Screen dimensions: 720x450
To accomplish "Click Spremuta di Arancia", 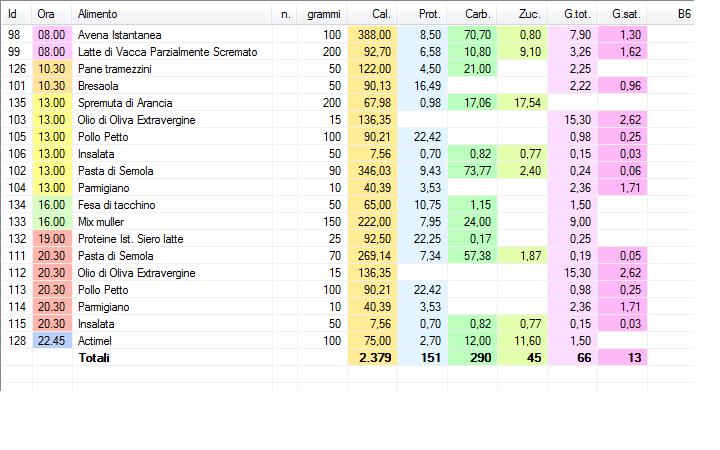I will click(125, 103).
